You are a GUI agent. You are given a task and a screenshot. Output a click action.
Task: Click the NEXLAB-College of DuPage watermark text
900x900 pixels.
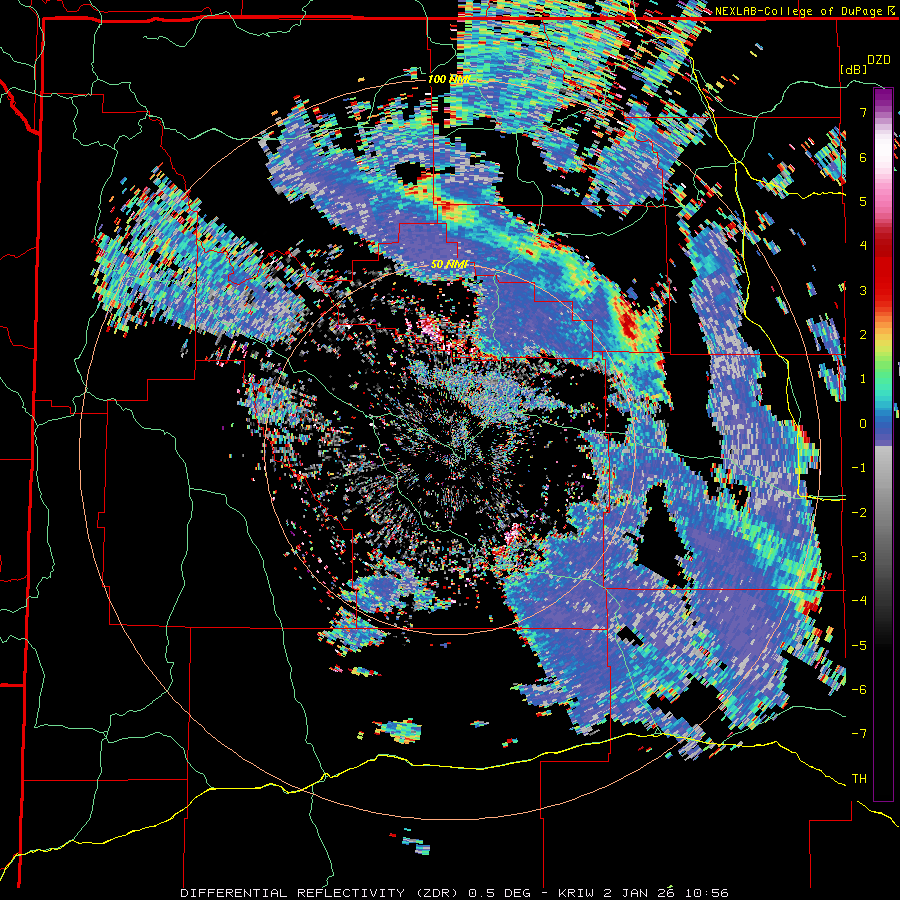(804, 11)
